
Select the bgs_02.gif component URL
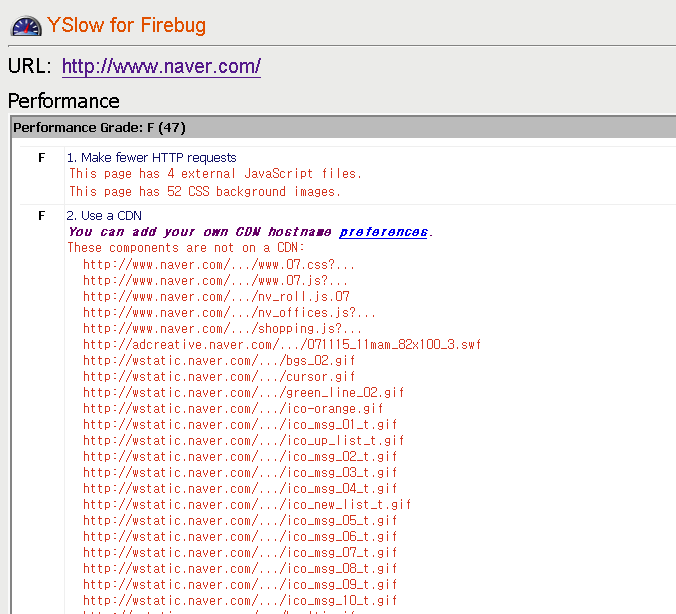pos(219,360)
